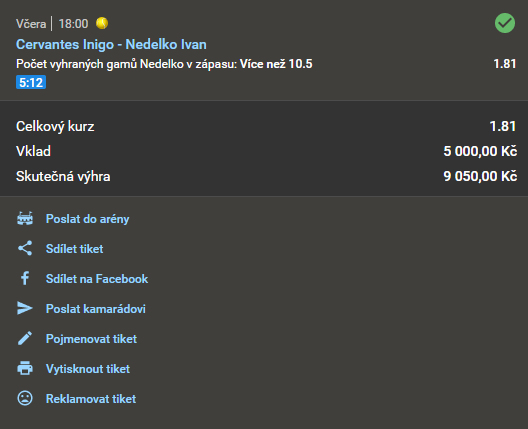Choose Sdílet tiket from the actions
The width and height of the screenshot is (528, 429).
tap(74, 249)
